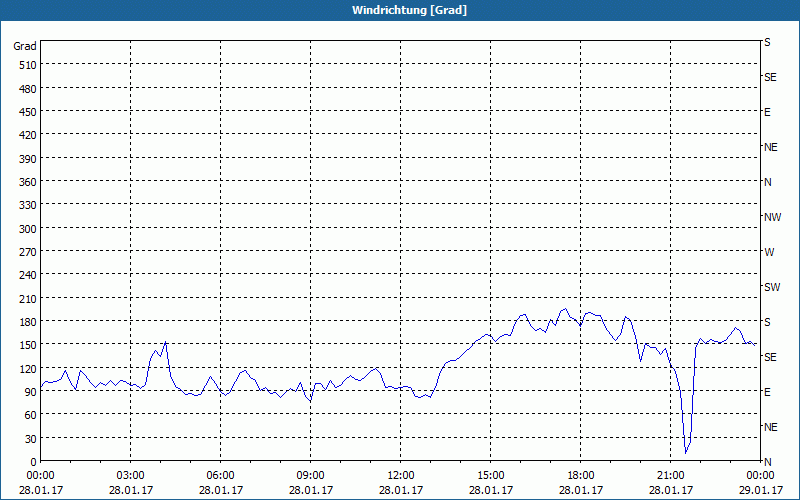This screenshot has height=500, width=800.
Task: Click the NE compass label beside the 390 gridline
Action: click(771, 147)
